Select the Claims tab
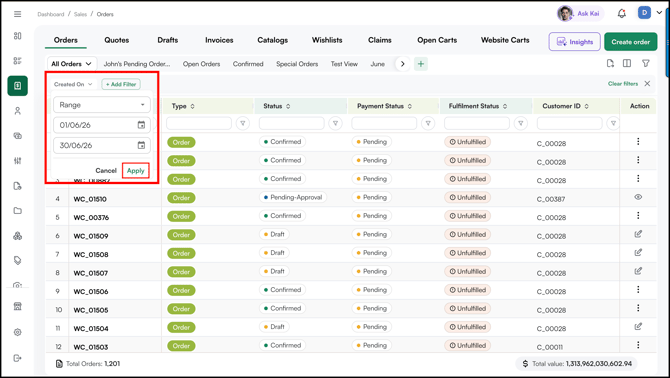 [x=379, y=40]
